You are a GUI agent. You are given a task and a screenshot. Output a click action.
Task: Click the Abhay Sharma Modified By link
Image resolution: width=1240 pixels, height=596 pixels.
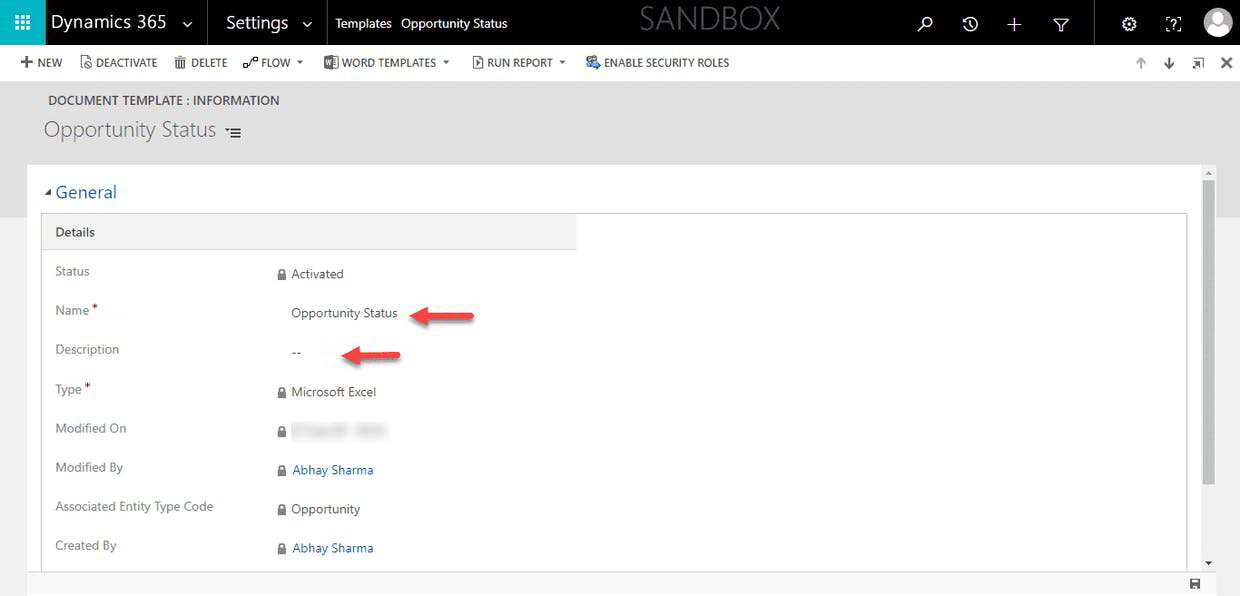click(332, 469)
